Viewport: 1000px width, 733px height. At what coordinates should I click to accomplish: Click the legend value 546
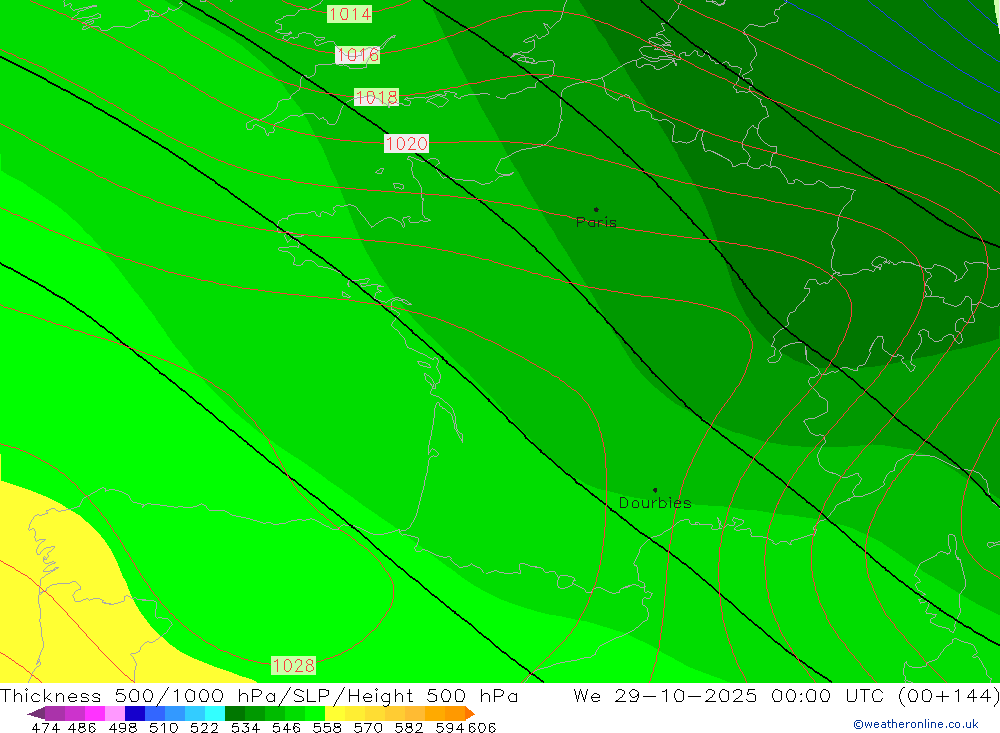click(x=286, y=727)
